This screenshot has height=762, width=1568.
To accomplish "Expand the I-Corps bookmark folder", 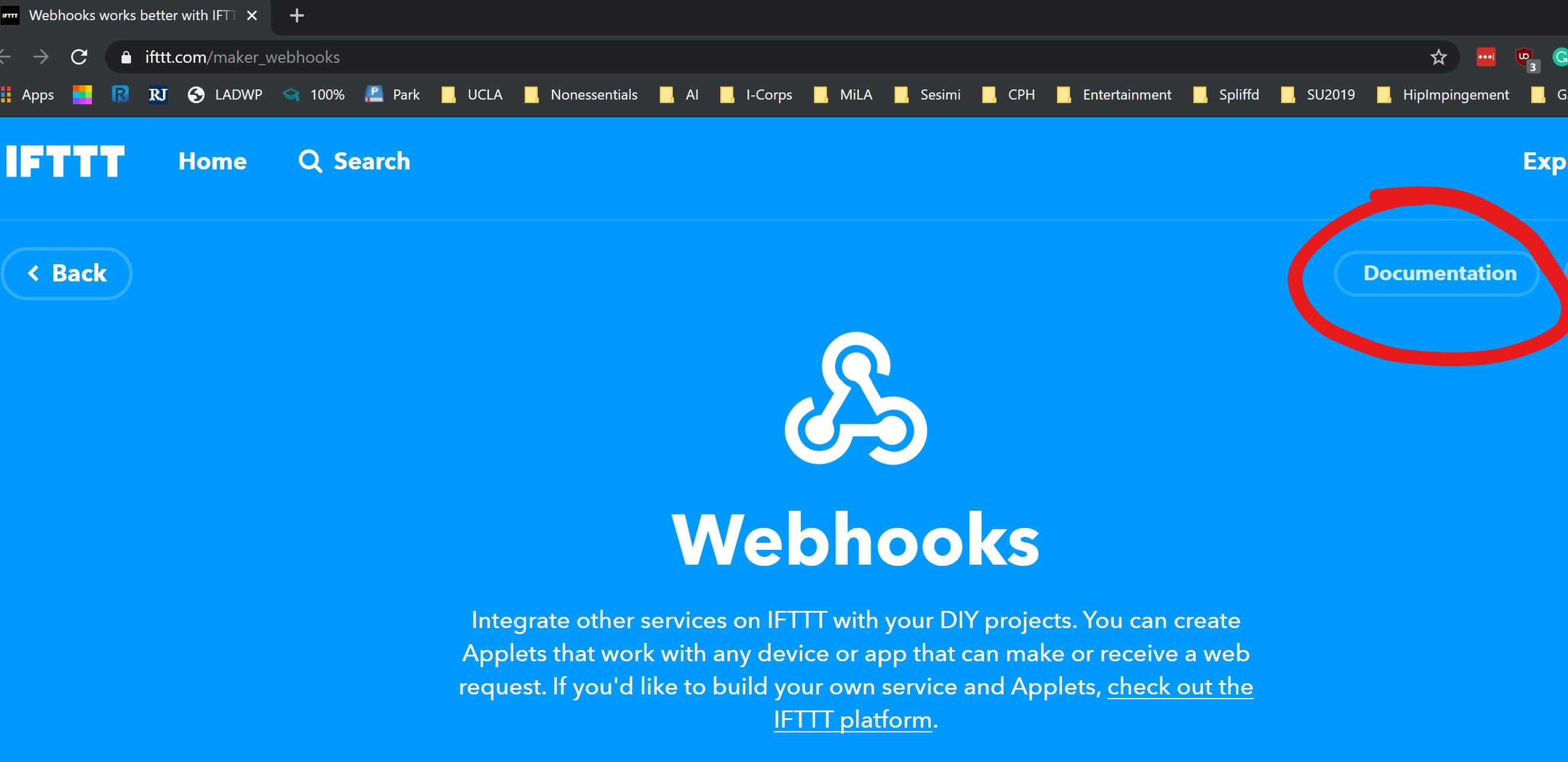I will 756,95.
